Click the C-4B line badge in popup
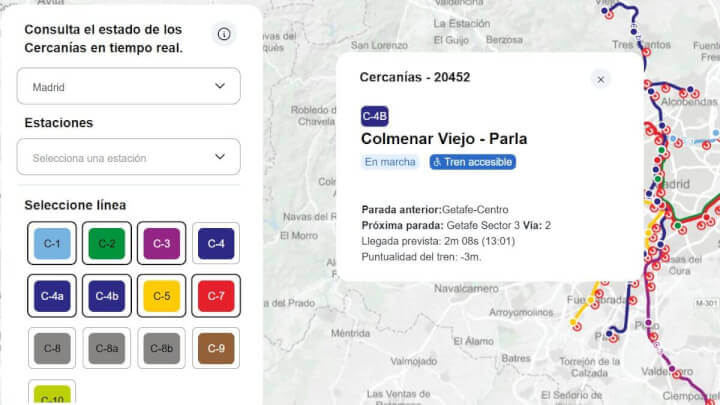Image resolution: width=720 pixels, height=405 pixels. pyautogui.click(x=375, y=116)
